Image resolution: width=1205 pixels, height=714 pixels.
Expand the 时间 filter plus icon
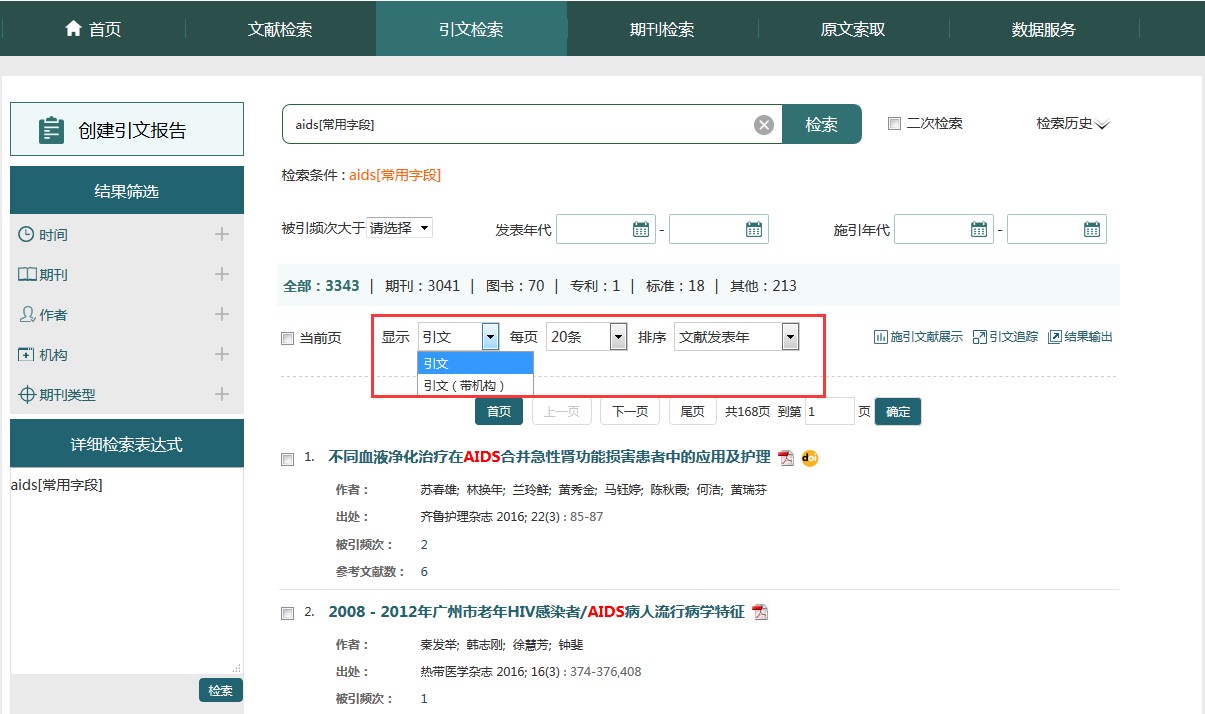click(222, 235)
